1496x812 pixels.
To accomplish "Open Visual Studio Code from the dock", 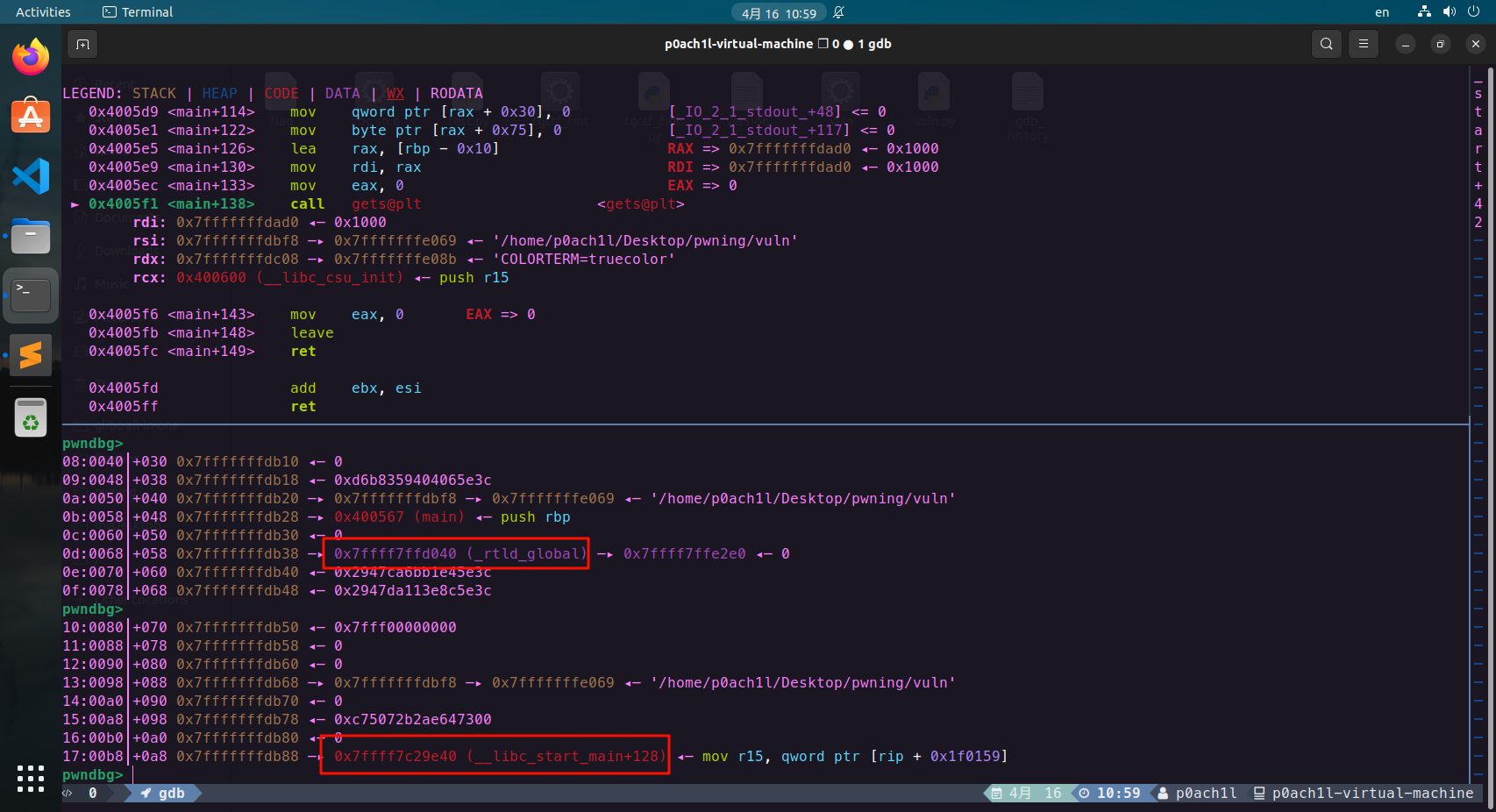I will point(31,176).
